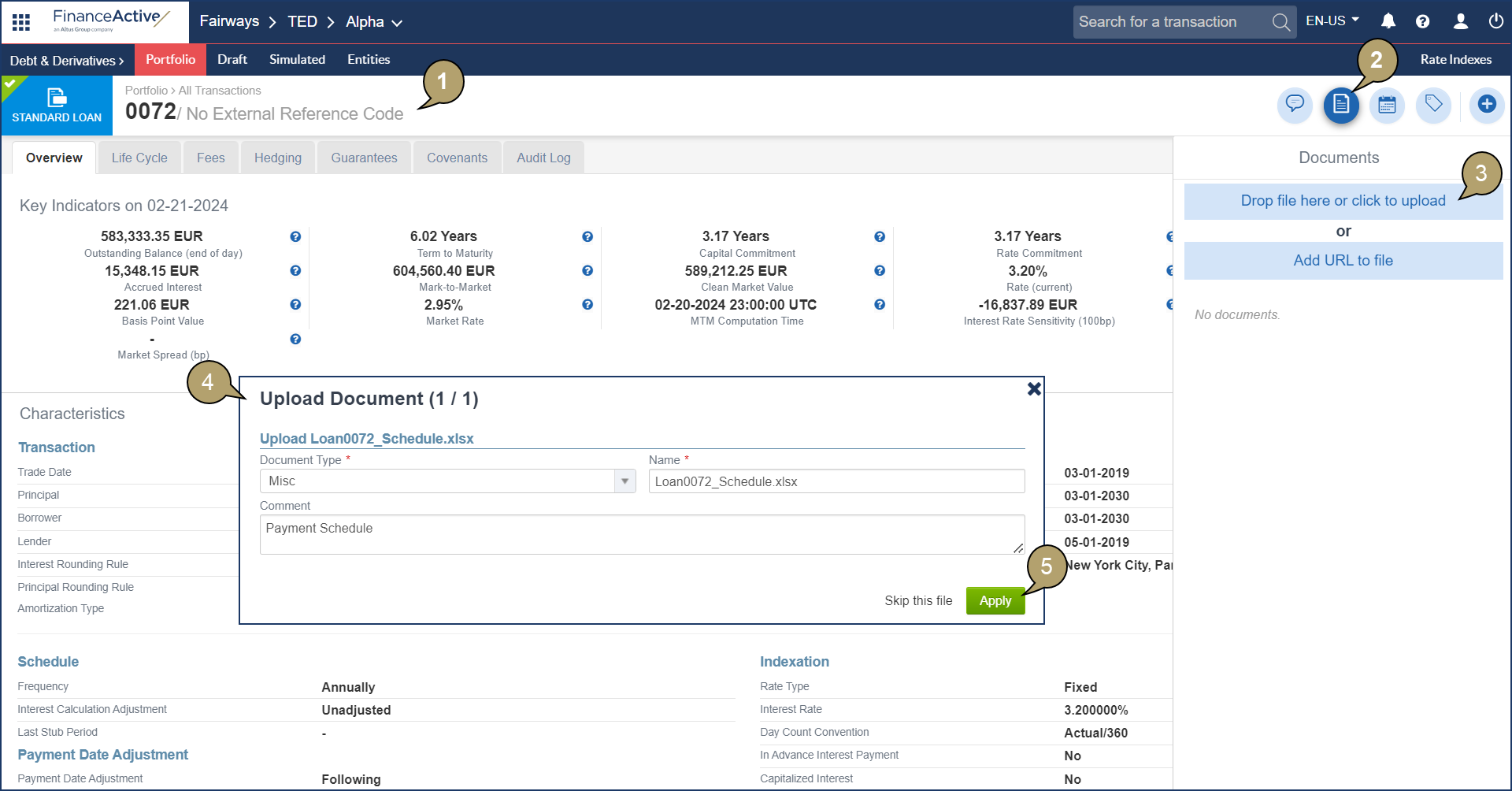The width and height of the screenshot is (1512, 791).
Task: Open the notifications bell icon
Action: pos(1388,21)
